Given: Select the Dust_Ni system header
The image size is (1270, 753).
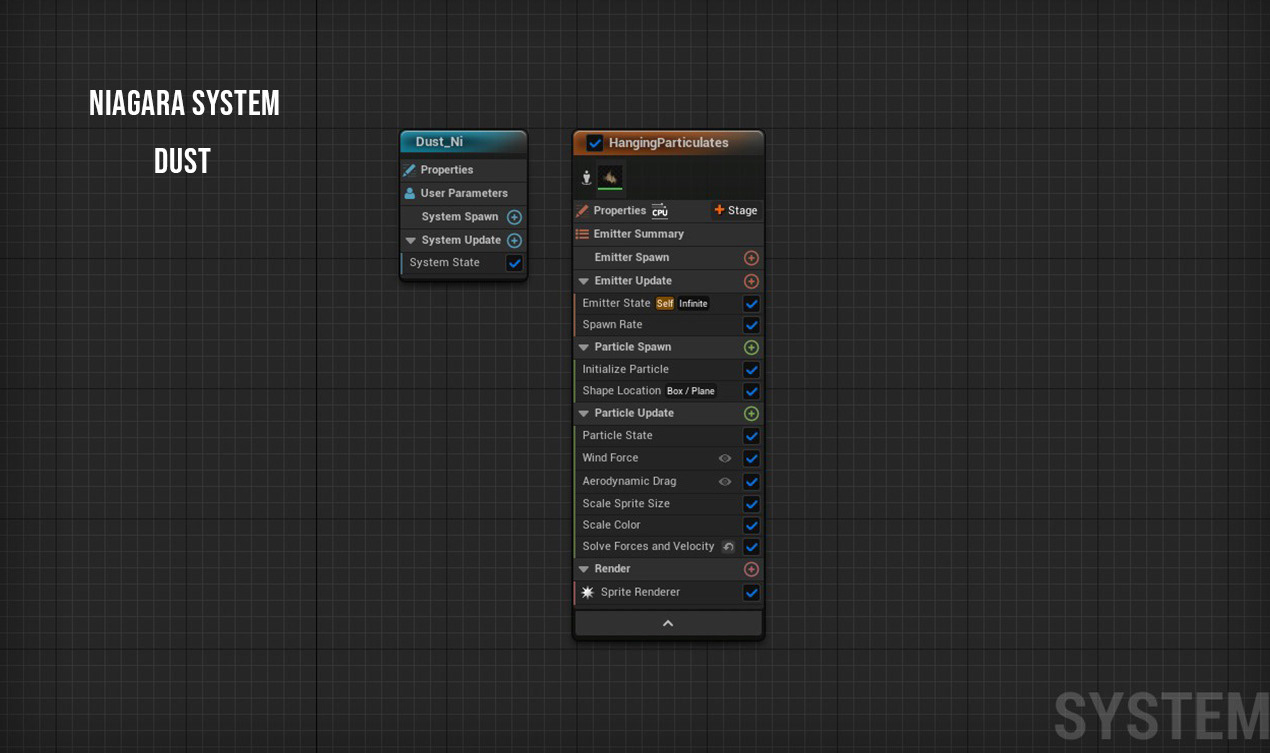Looking at the screenshot, I should [463, 142].
